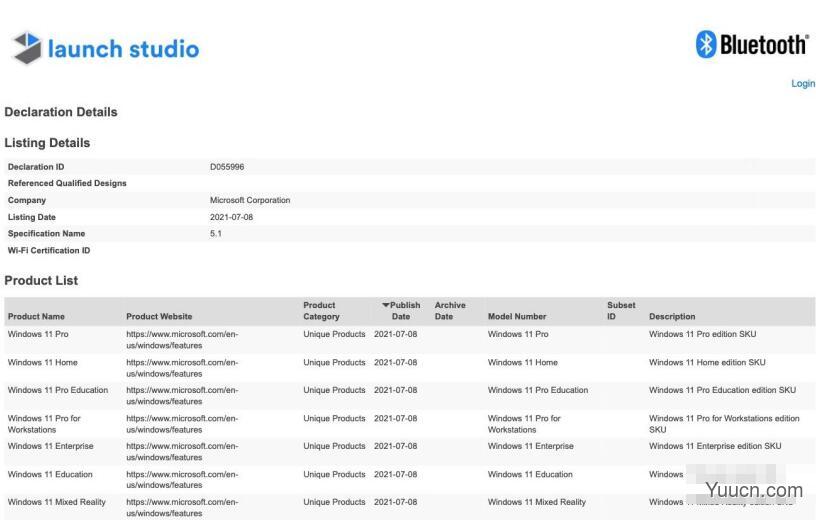Open Windows 11 Pro for Workstations URL
Image resolution: width=816 pixels, height=520 pixels.
(x=182, y=424)
